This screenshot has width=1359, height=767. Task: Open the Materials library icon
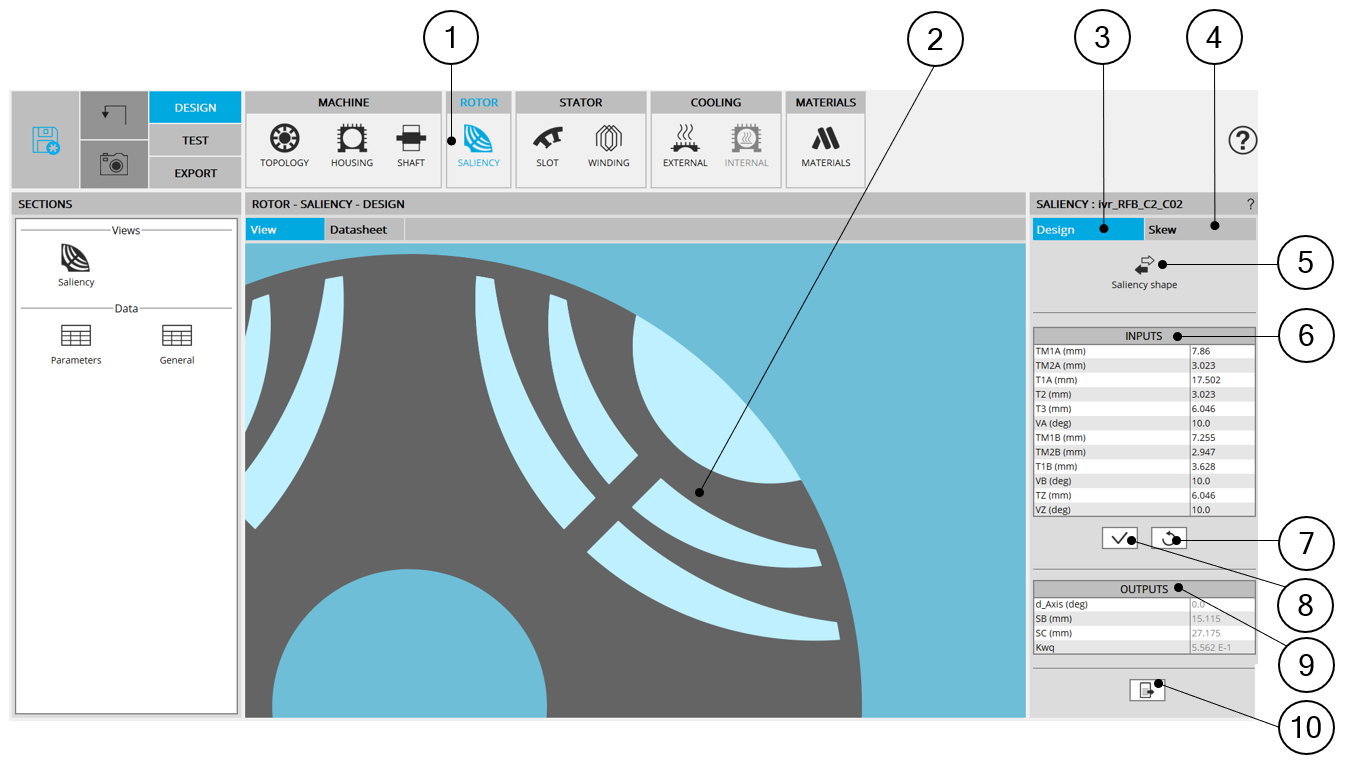click(x=825, y=145)
